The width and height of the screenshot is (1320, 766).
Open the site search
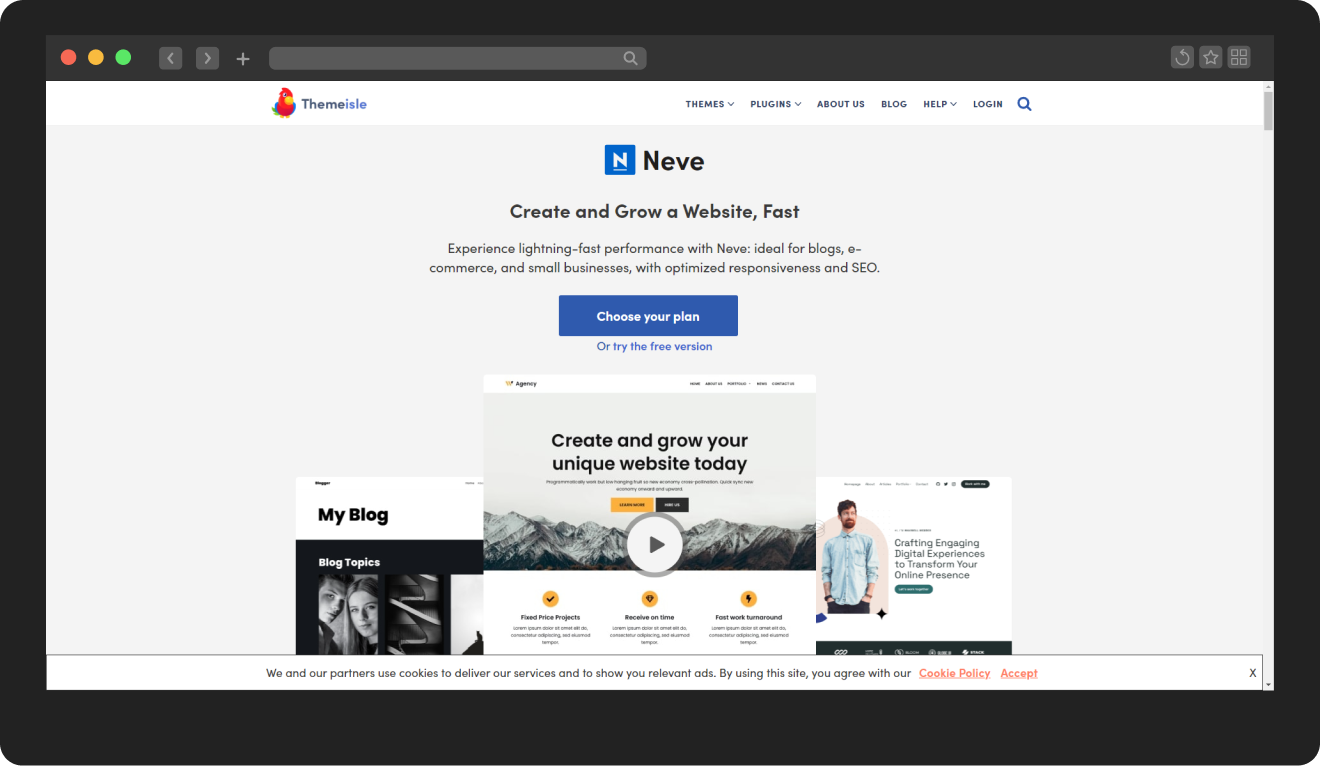pos(1024,103)
